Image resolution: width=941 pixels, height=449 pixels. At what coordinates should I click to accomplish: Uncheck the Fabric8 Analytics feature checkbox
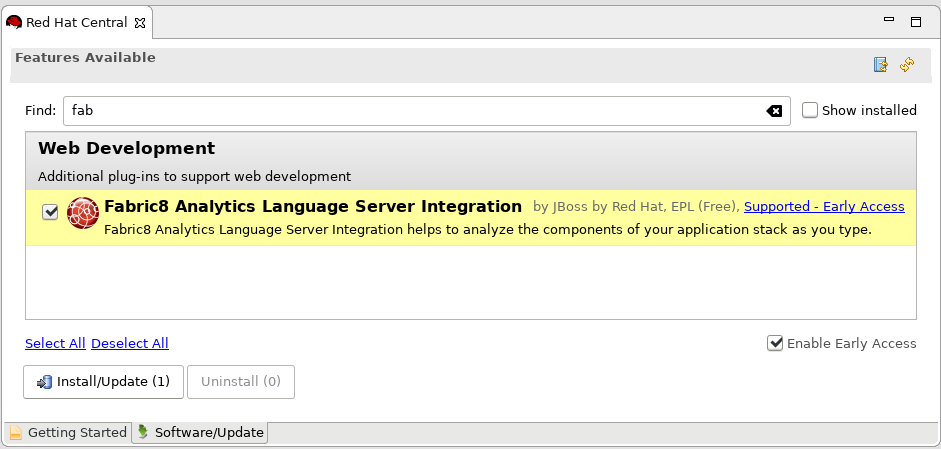pos(50,212)
